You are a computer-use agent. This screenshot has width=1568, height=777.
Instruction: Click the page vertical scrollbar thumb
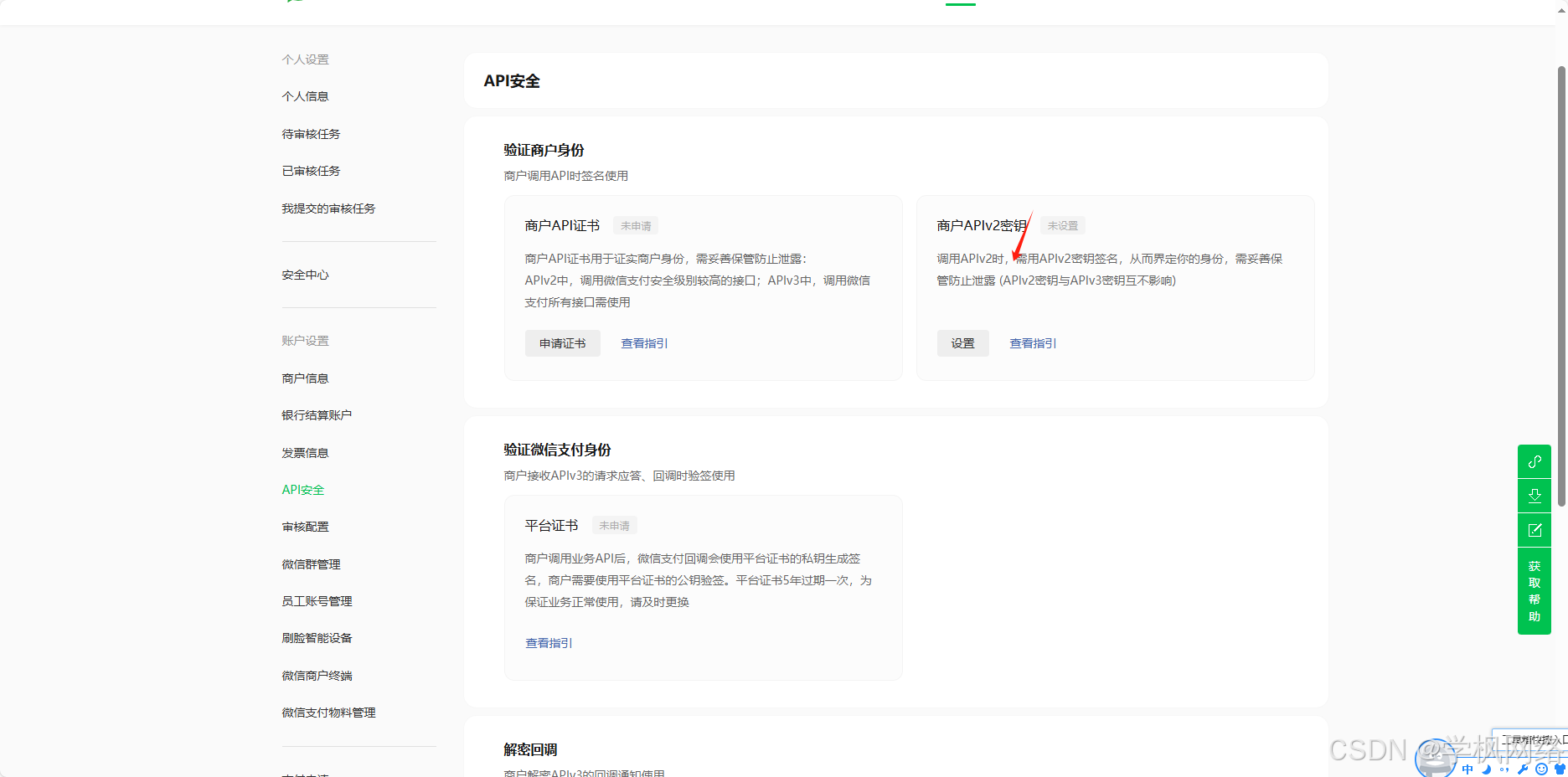click(1561, 286)
